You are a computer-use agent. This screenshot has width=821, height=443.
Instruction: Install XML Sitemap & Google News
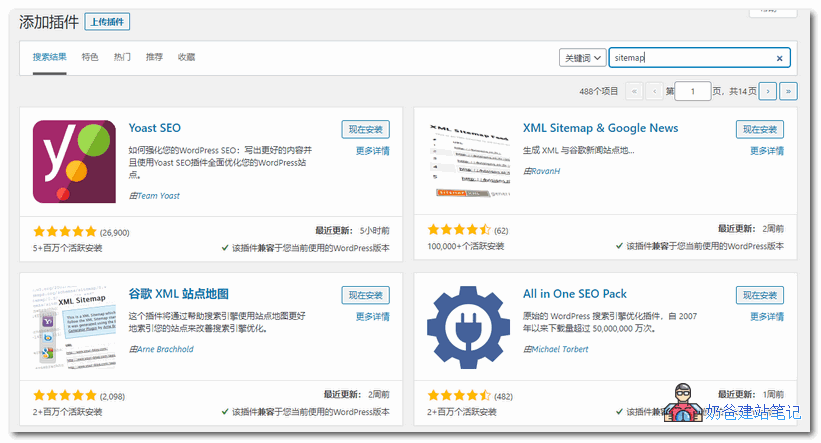[760, 129]
